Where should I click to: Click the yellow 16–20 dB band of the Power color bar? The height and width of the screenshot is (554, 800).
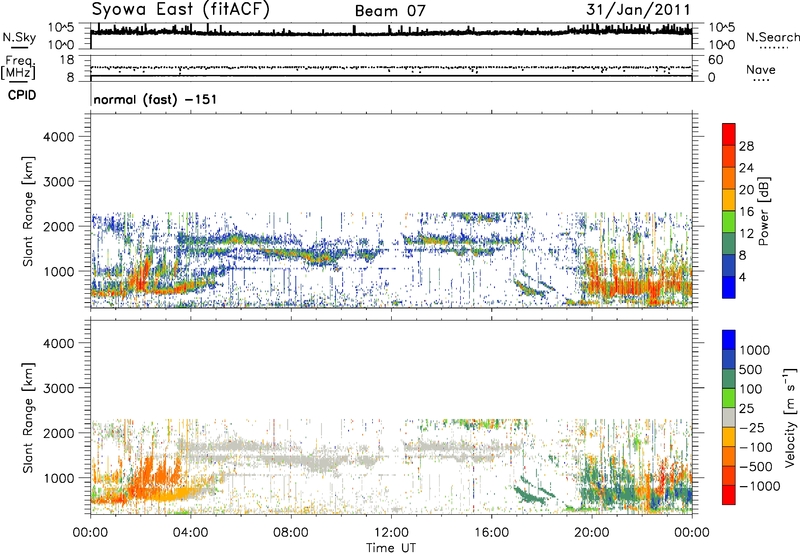(x=729, y=199)
